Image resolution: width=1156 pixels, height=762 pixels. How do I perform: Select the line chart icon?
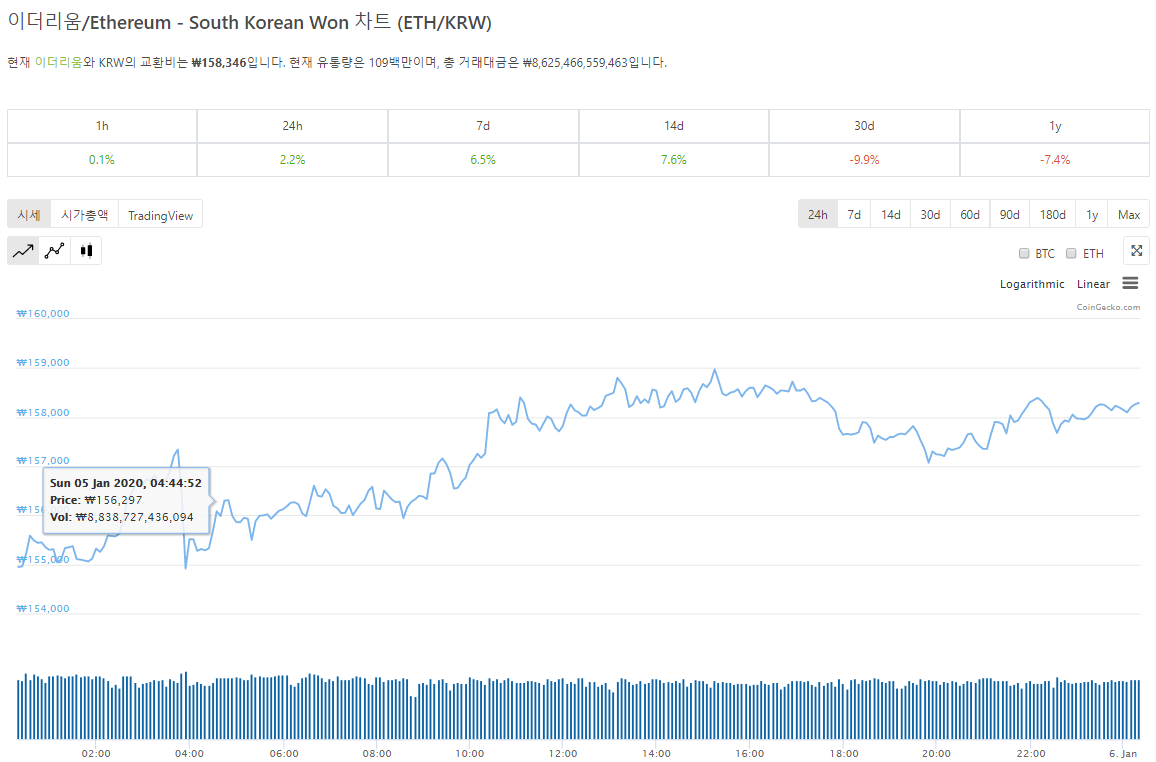[23, 251]
